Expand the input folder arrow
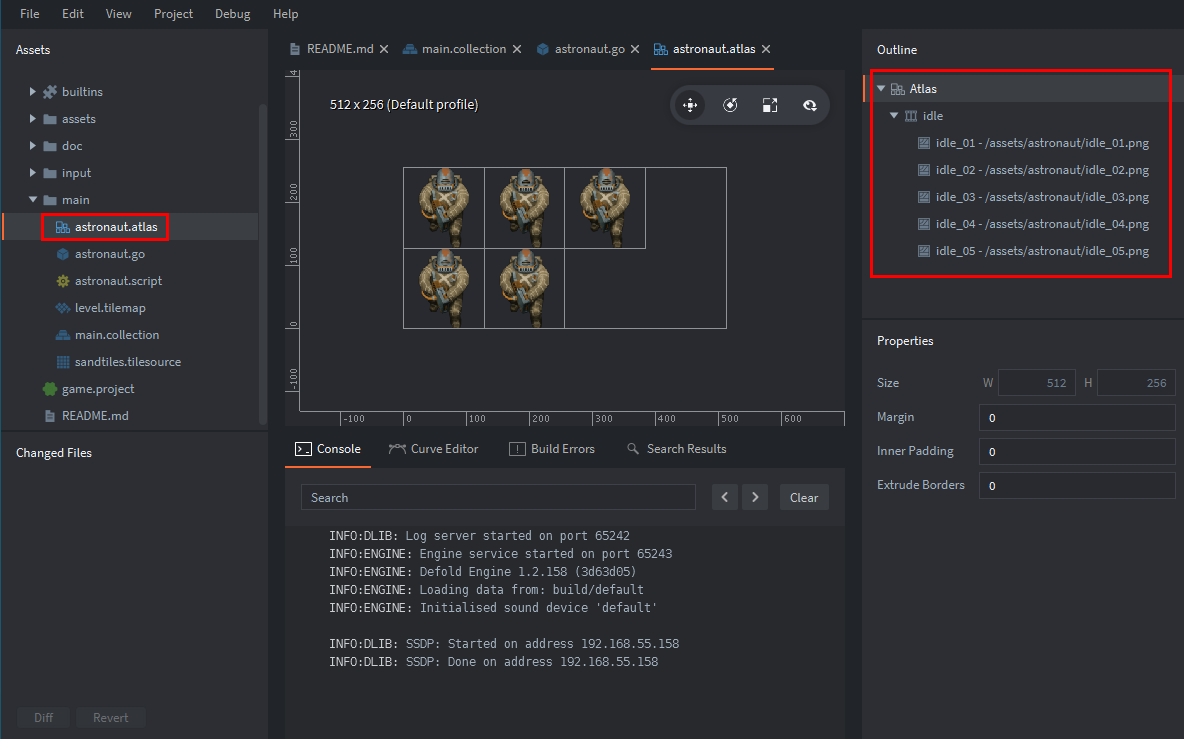Screen dimensions: 1184x739 (x=32, y=173)
